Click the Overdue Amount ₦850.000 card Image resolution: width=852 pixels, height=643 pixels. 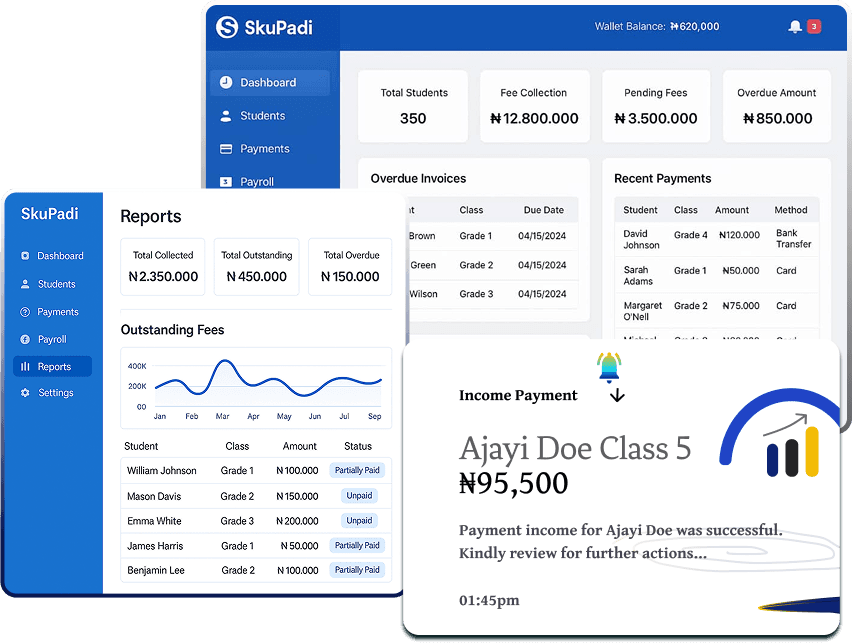(x=777, y=106)
